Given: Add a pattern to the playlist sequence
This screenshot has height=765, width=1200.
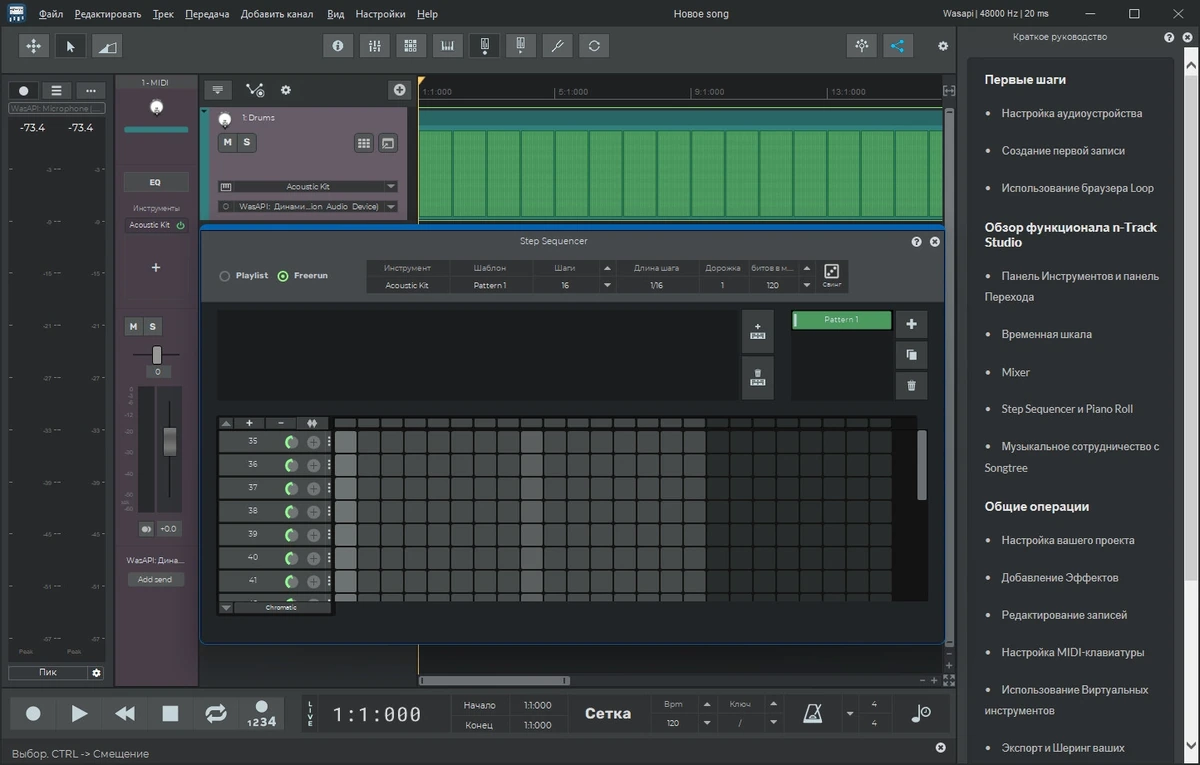Looking at the screenshot, I should [x=757, y=329].
